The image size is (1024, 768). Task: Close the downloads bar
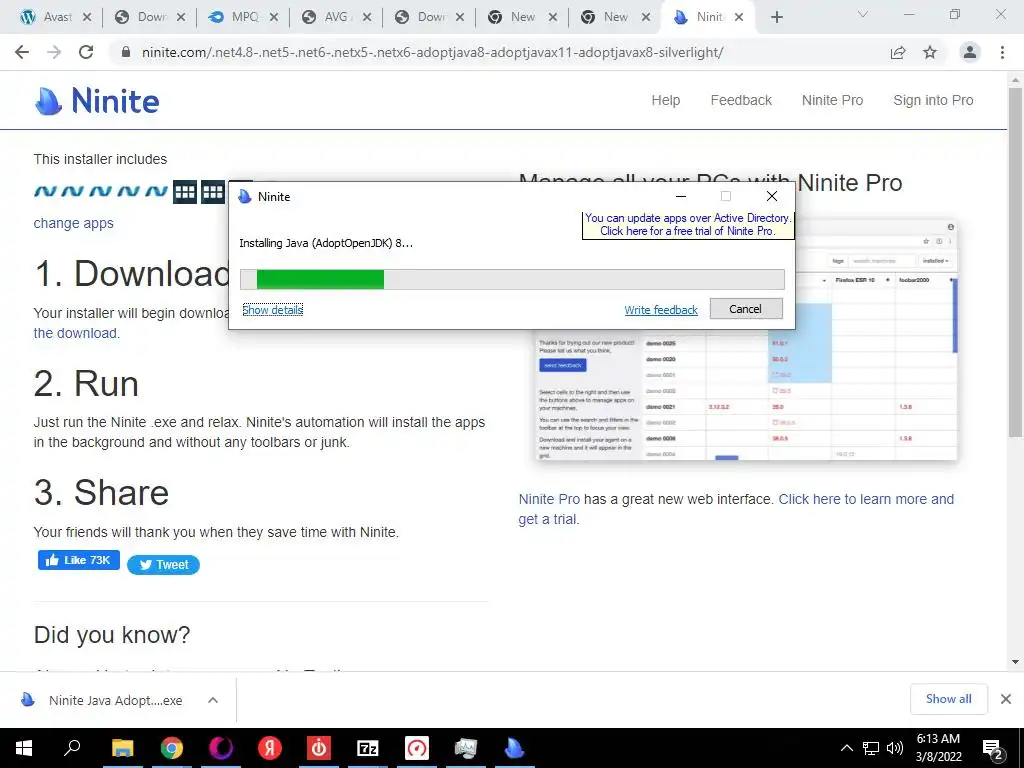click(x=1006, y=699)
